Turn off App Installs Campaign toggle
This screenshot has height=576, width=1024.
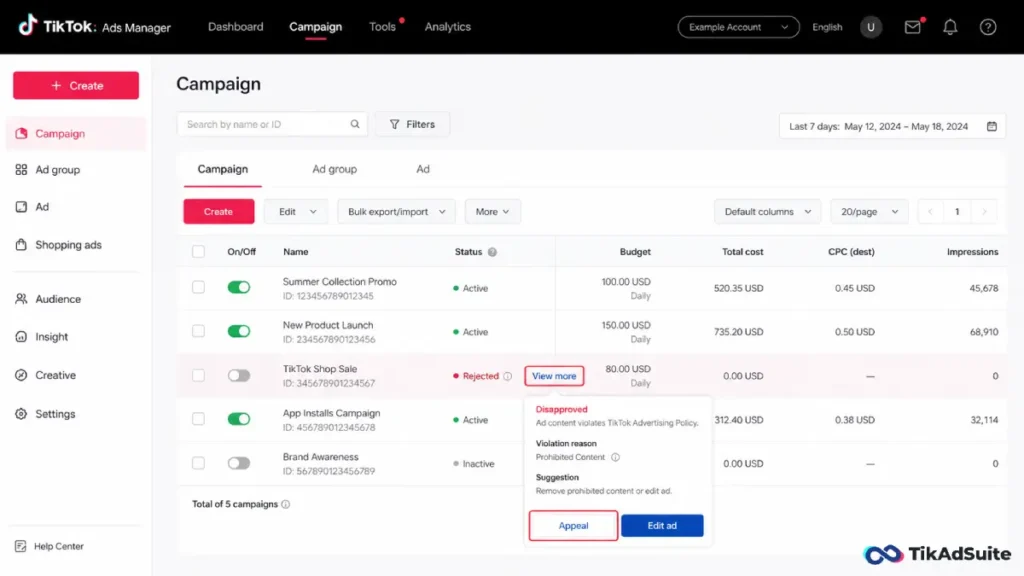point(239,419)
